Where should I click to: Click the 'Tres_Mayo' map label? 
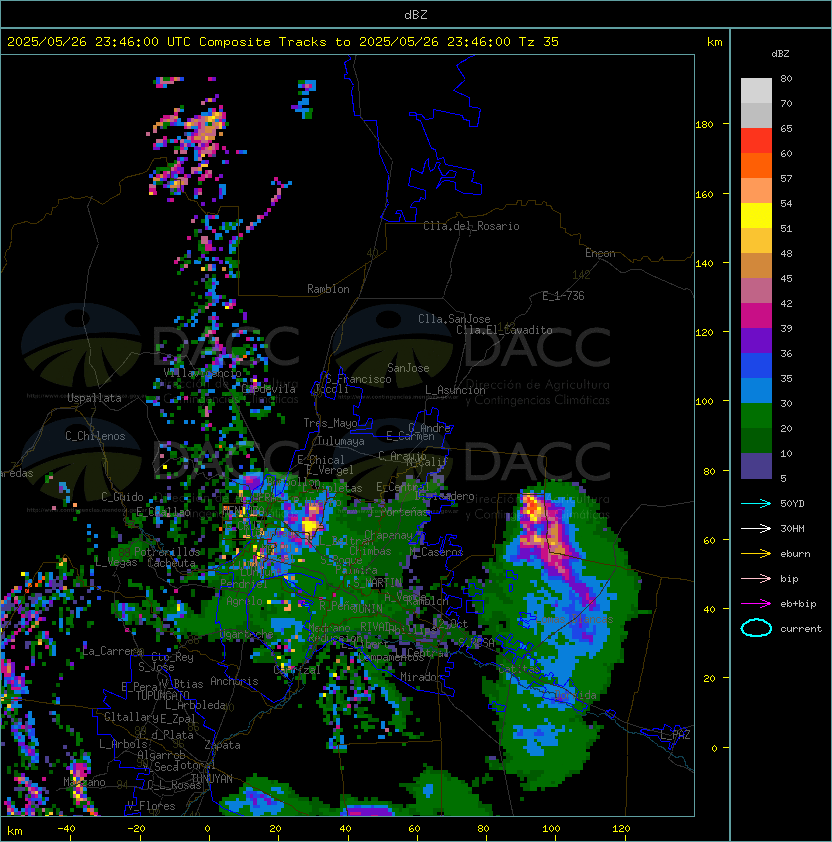click(330, 423)
